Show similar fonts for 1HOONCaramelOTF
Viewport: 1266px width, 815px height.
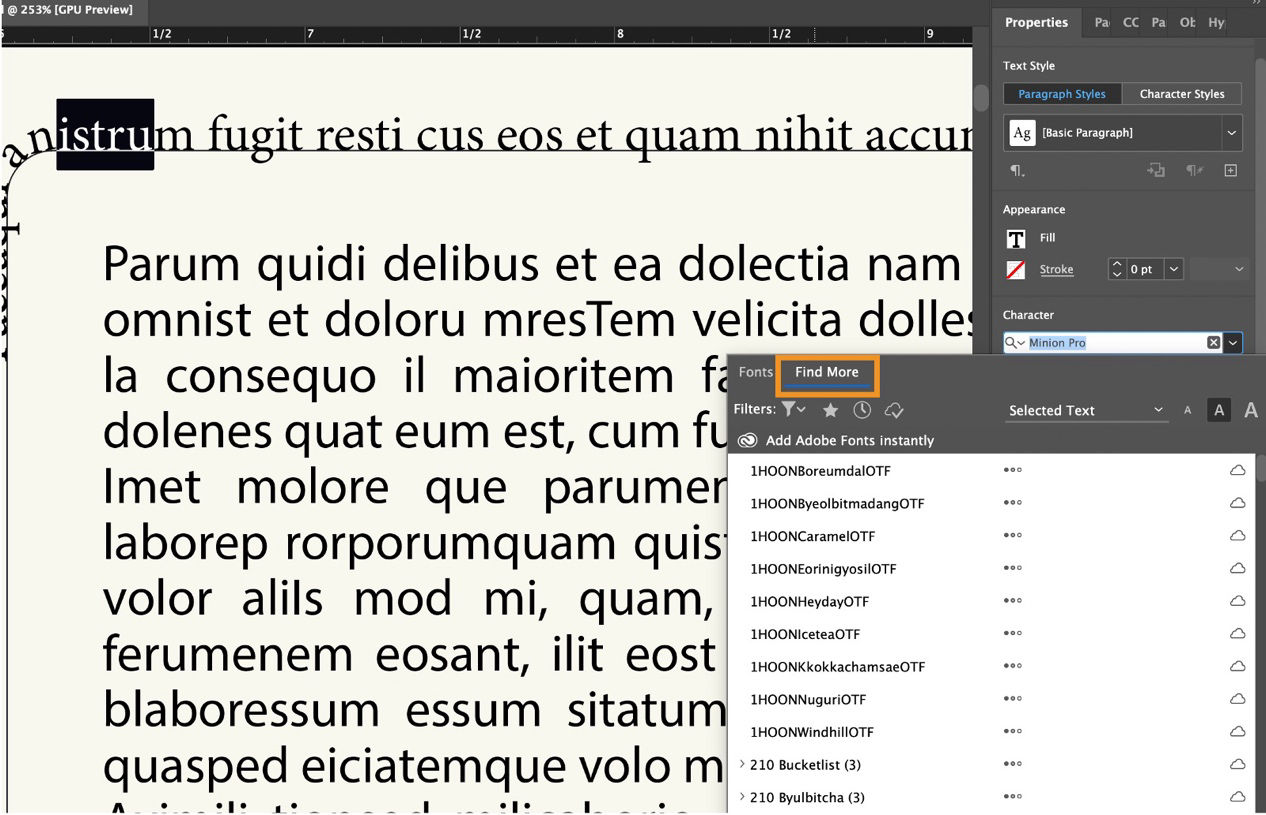(1012, 536)
